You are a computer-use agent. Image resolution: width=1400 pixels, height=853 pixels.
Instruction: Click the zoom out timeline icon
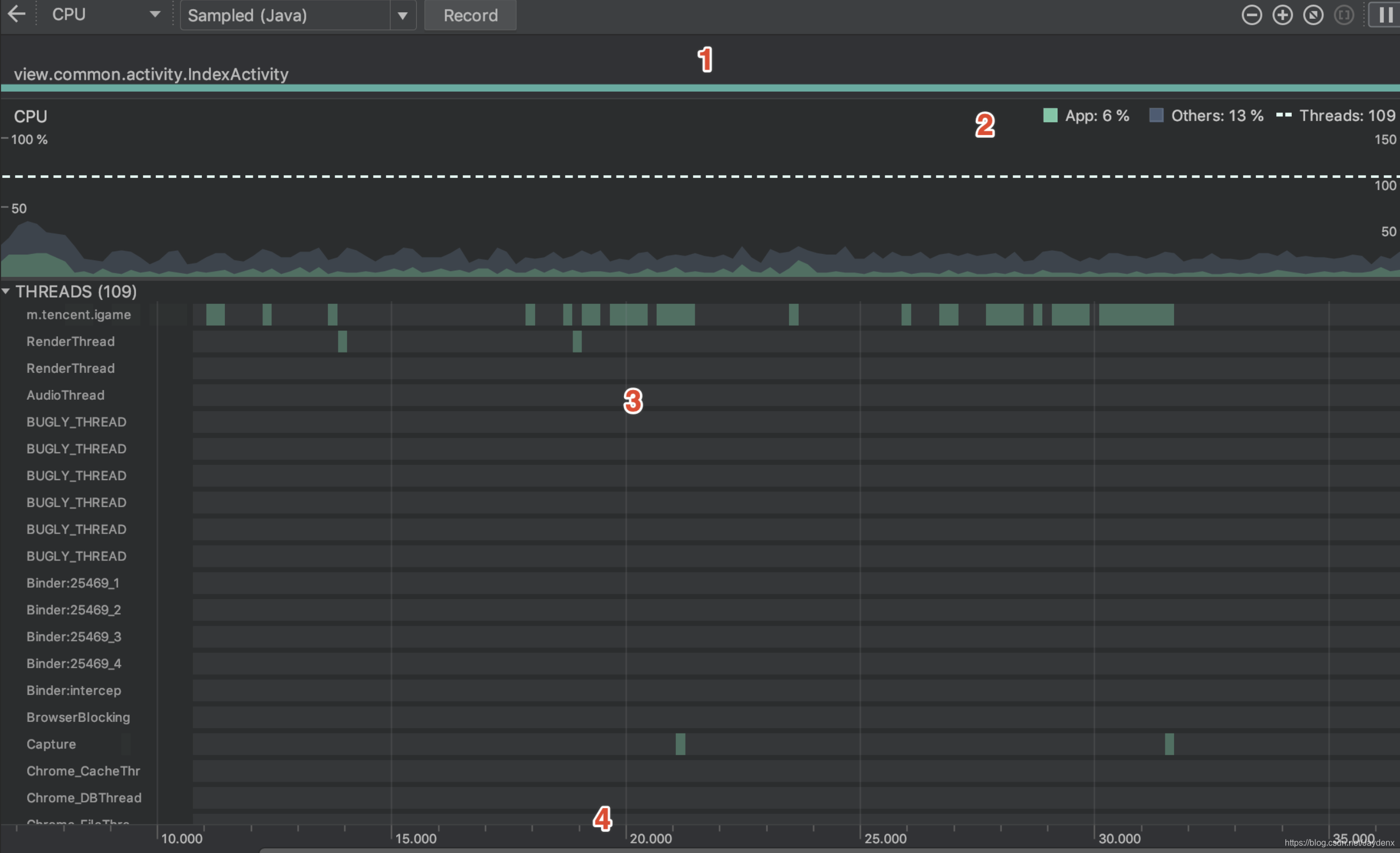[x=1251, y=15]
